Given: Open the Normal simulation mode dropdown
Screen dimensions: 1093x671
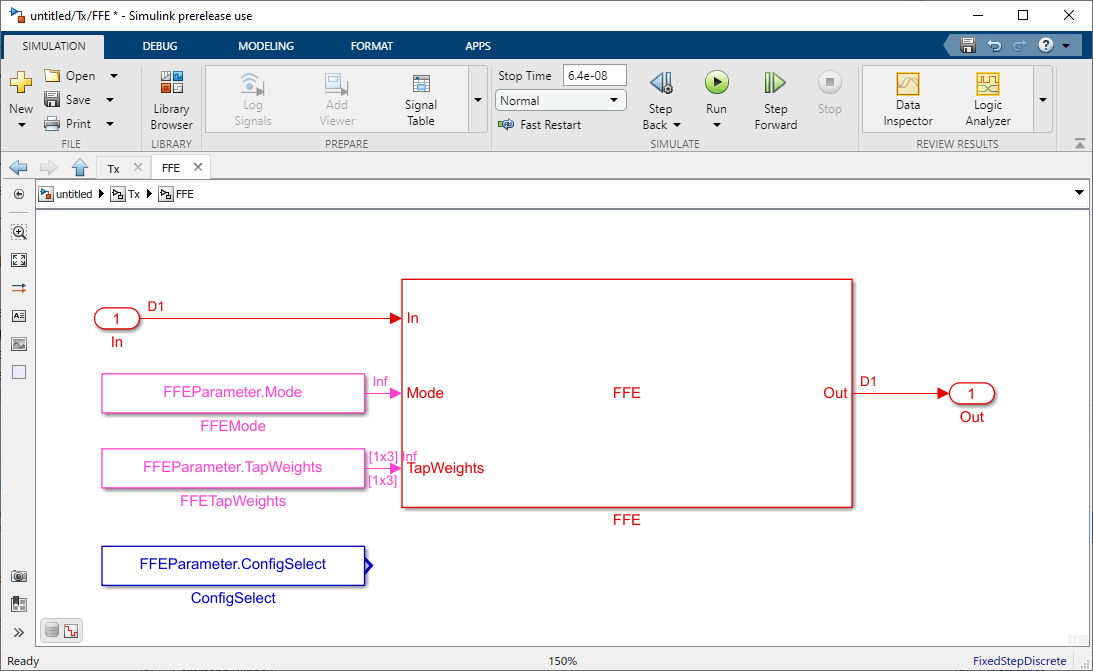Looking at the screenshot, I should coord(560,101).
